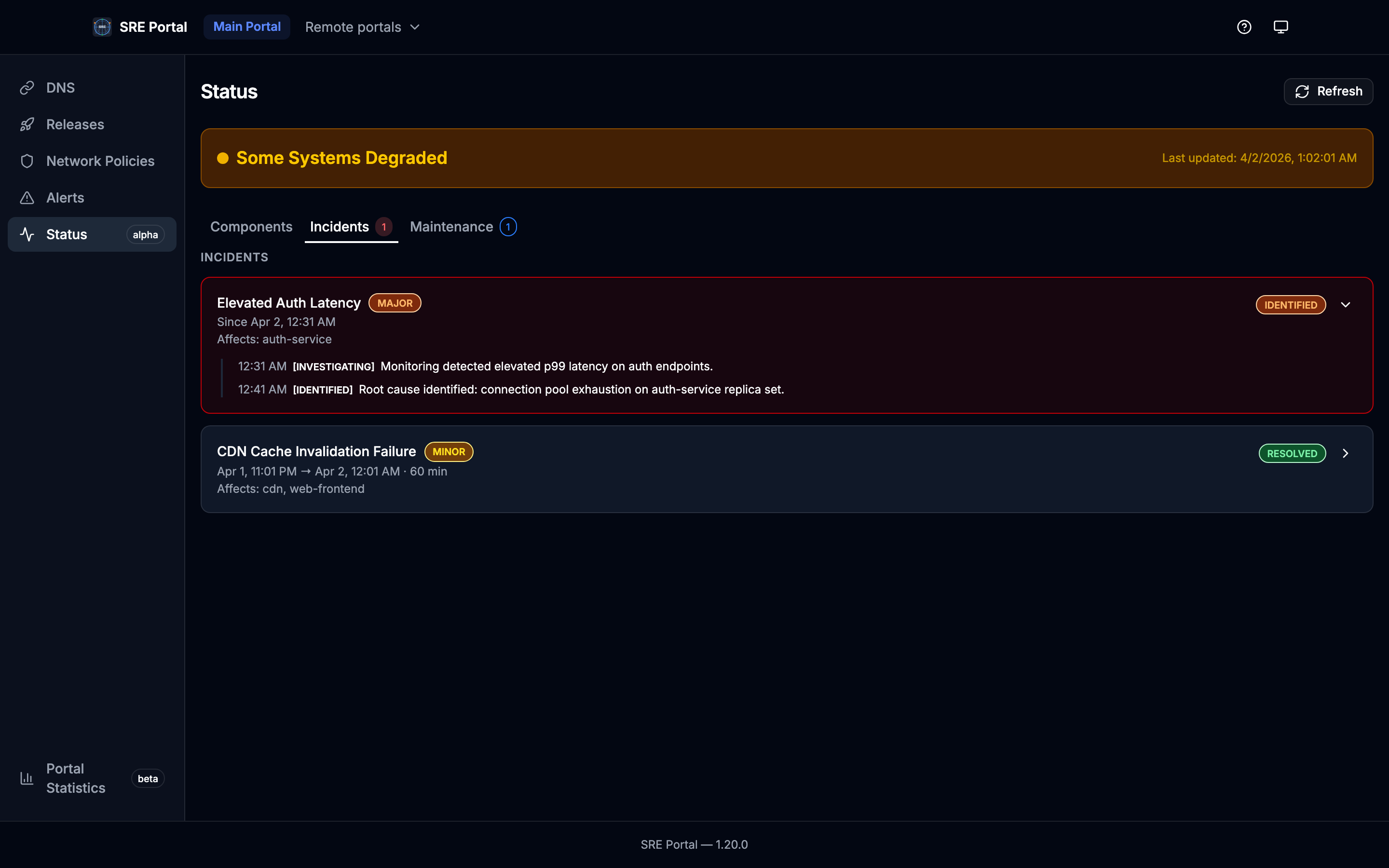Expand the CDN Cache Invalidation Failure incident
The image size is (1389, 868).
tap(1346, 453)
